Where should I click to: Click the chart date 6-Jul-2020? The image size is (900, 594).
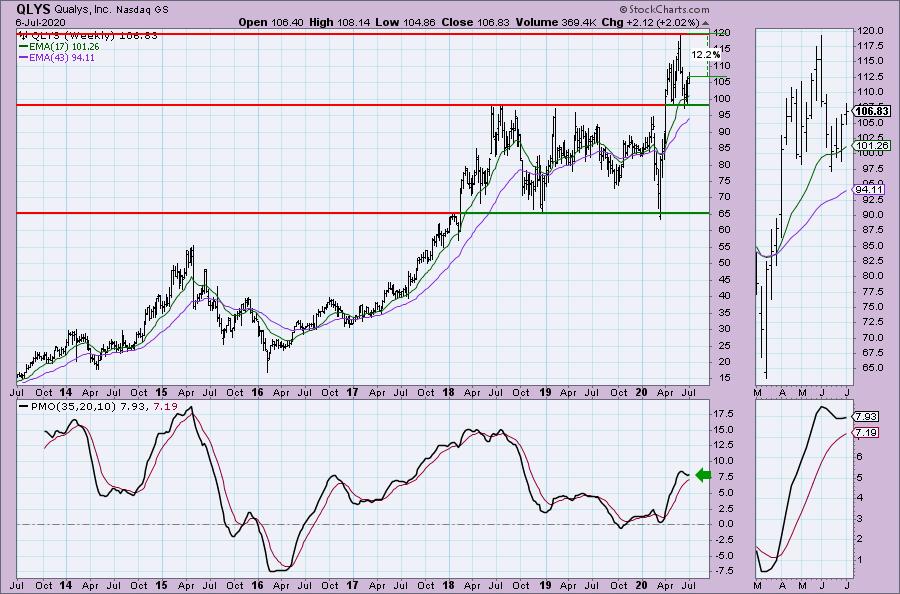tap(40, 22)
